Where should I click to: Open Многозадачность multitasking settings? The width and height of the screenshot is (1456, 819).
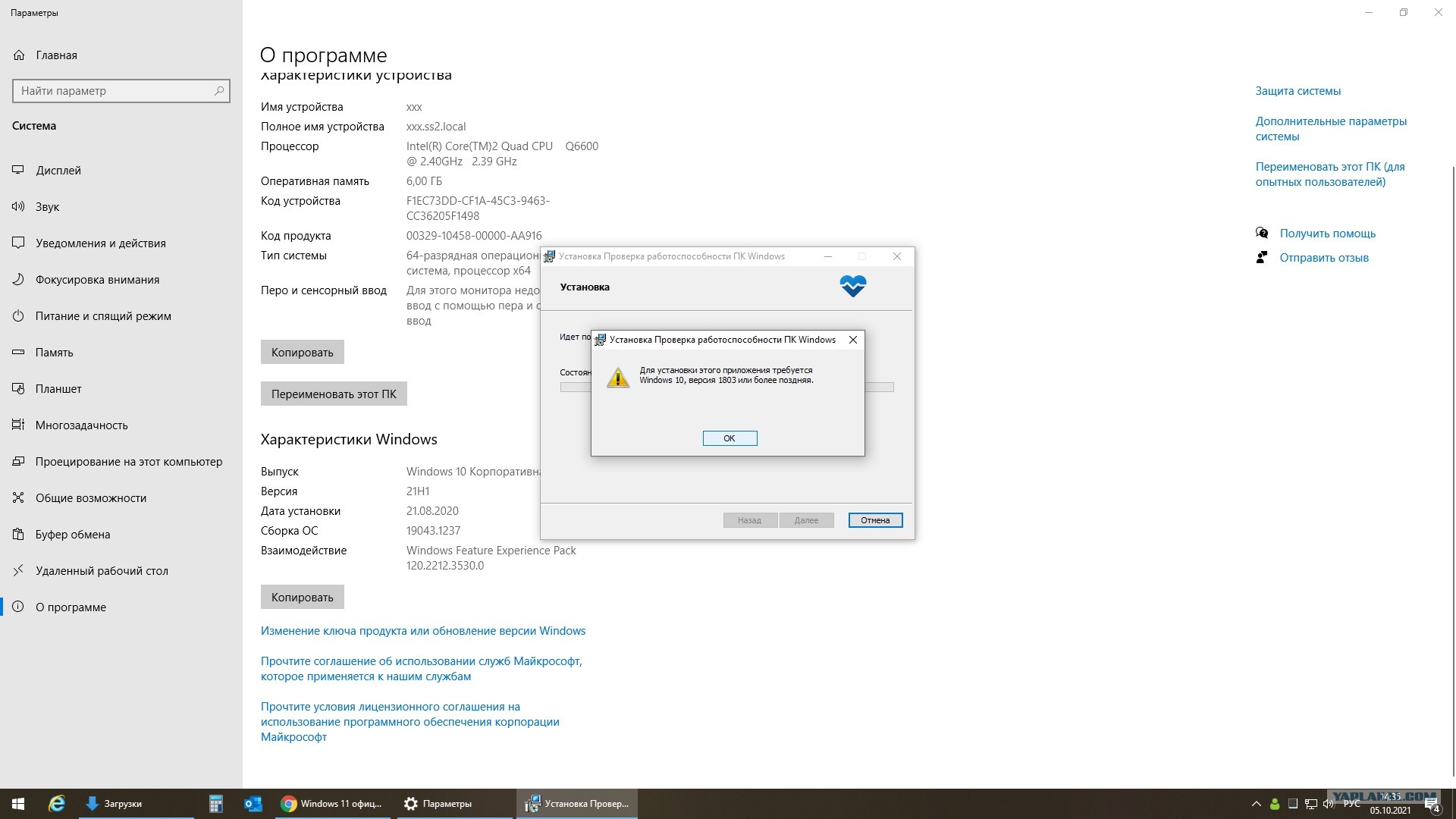[x=81, y=425]
